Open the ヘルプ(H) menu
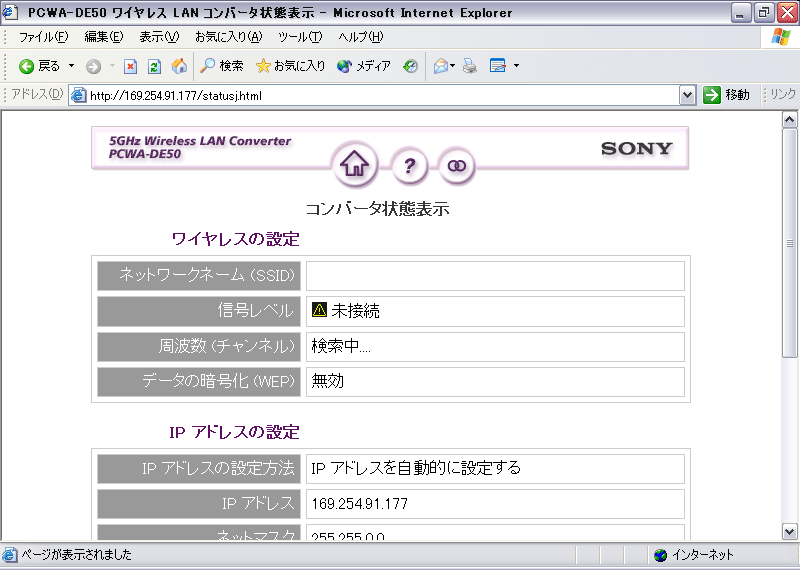 point(360,37)
